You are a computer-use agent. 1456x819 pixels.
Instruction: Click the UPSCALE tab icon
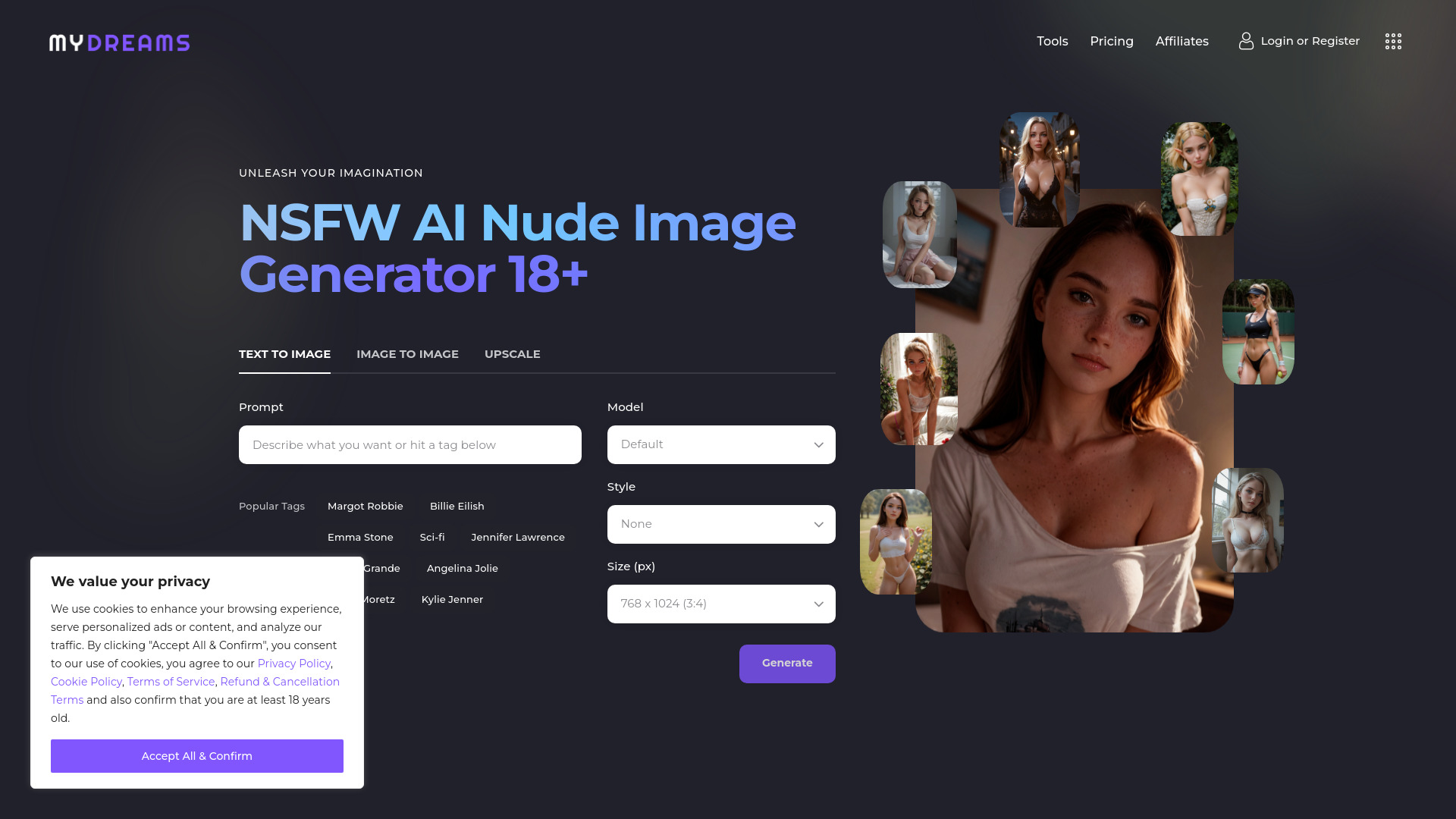click(x=512, y=354)
